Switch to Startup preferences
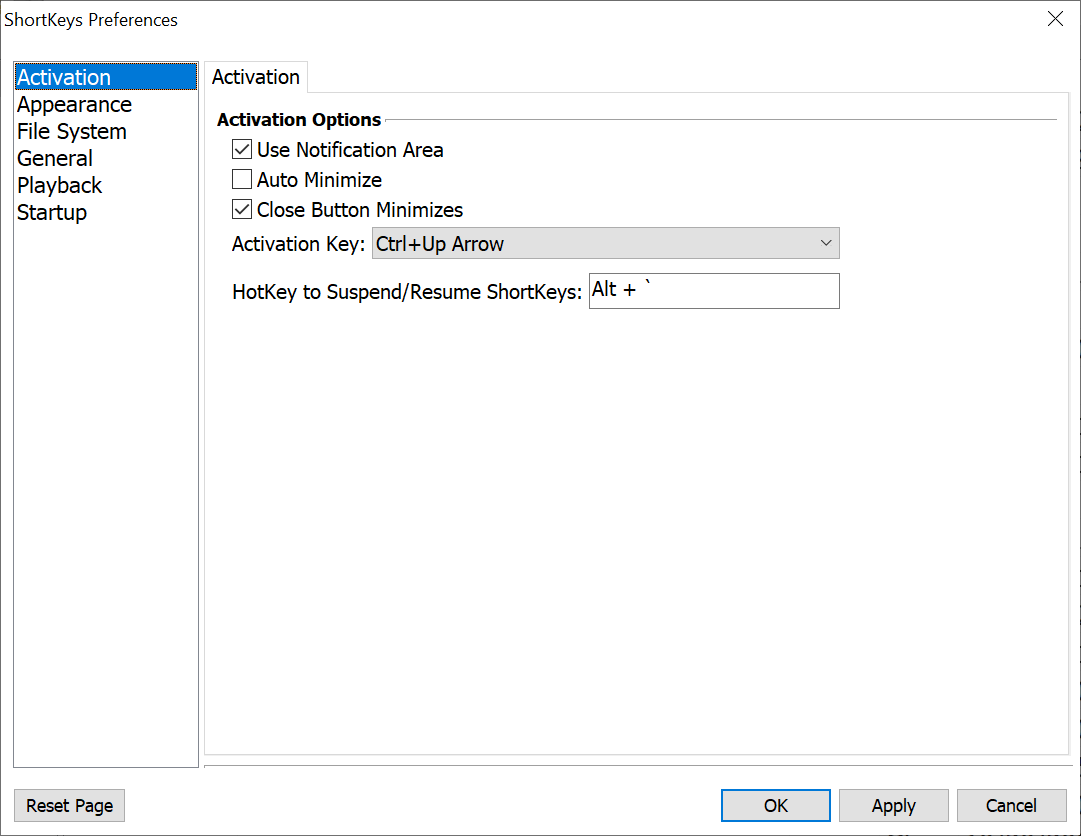The image size is (1081, 836). (x=52, y=213)
